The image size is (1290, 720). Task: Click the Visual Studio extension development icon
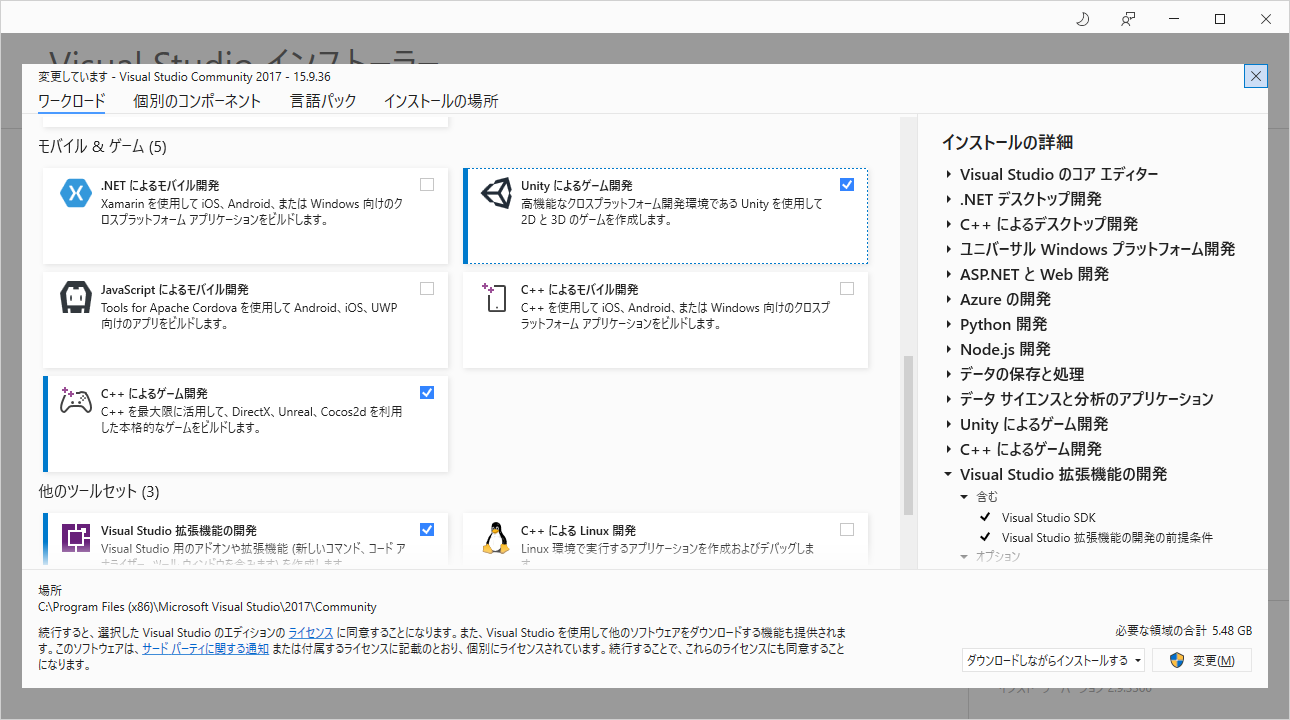pos(76,538)
